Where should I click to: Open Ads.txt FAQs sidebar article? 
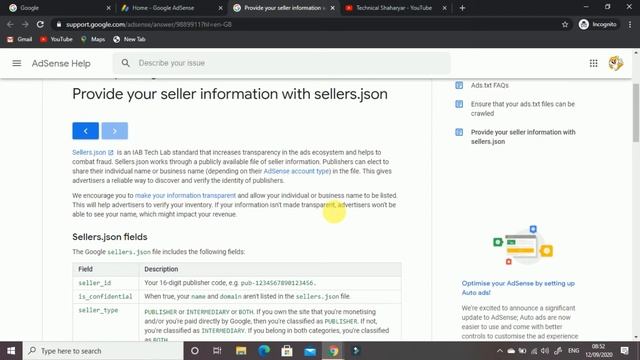point(489,85)
